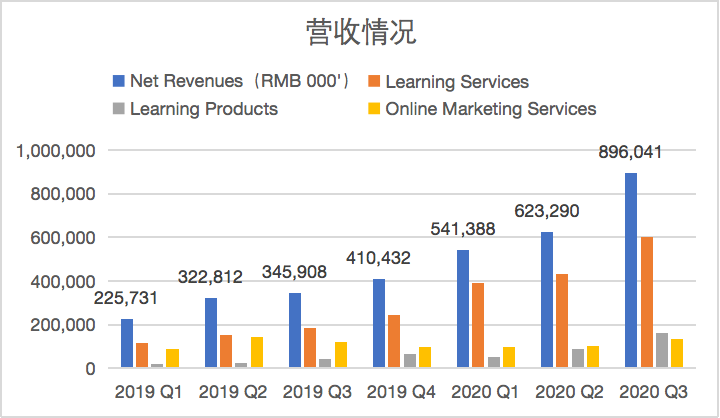The width and height of the screenshot is (720, 418).
Task: Click the orange Learning Services bar for 2020 Q3
Action: pyautogui.click(x=648, y=302)
